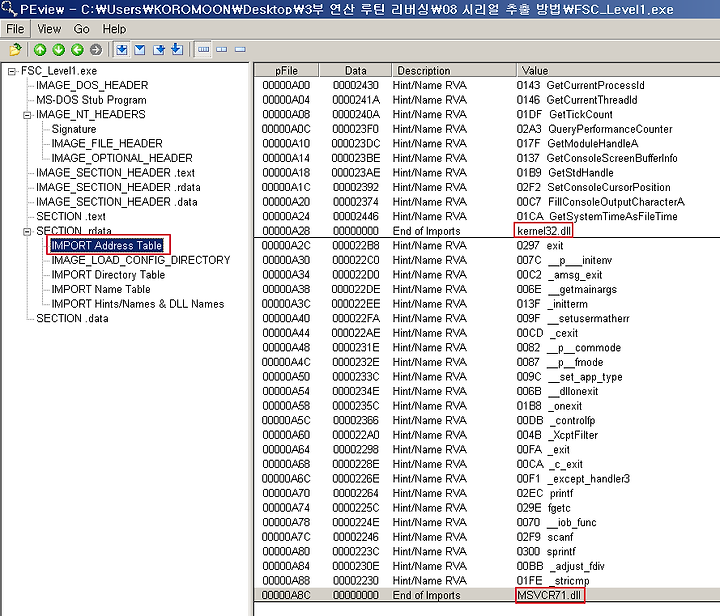Click the GetCurrentProcessId value cell
Viewport: 720px width, 616px height.
coord(580,85)
